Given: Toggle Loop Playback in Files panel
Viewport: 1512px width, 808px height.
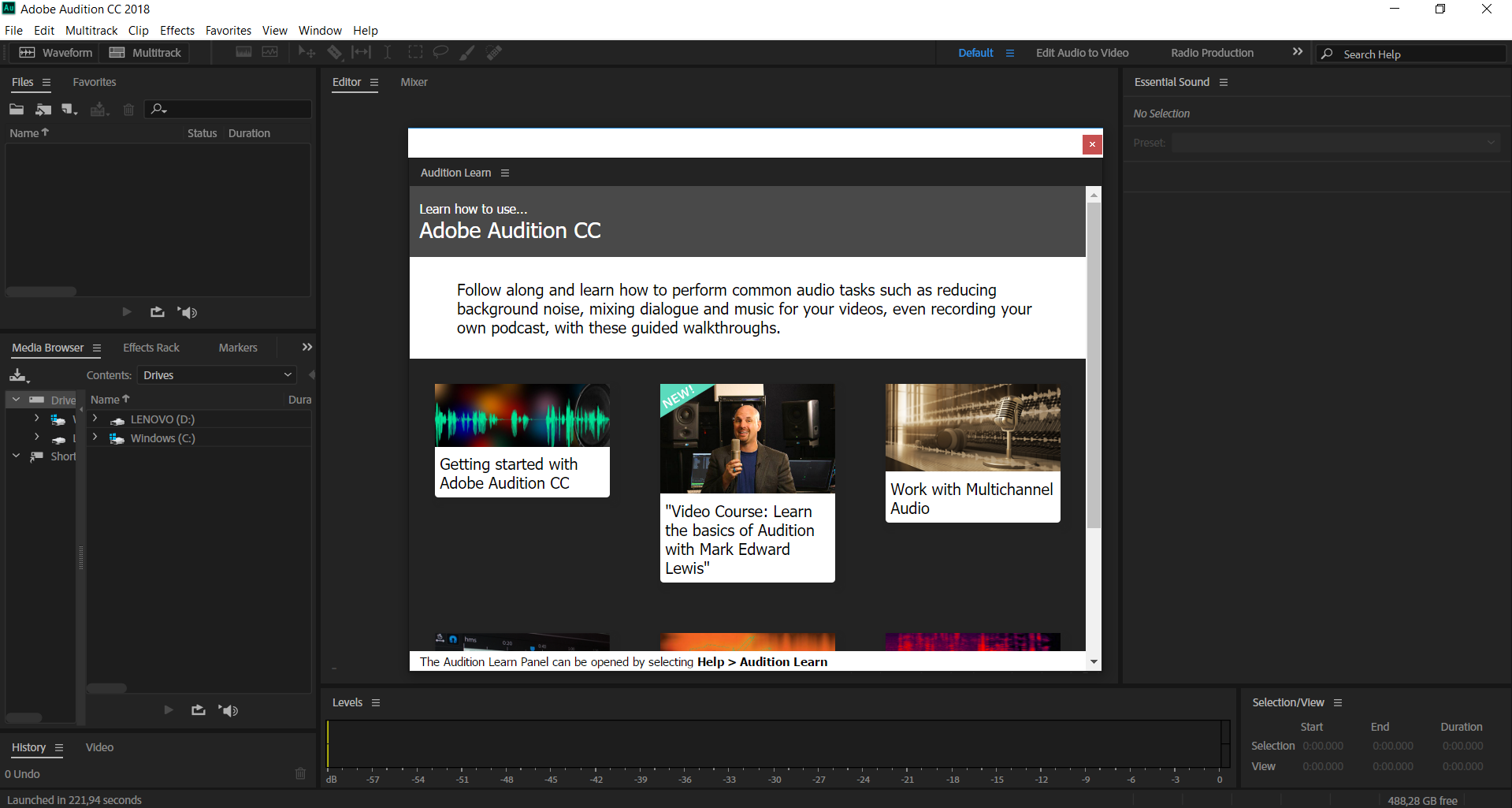Looking at the screenshot, I should pyautogui.click(x=158, y=312).
